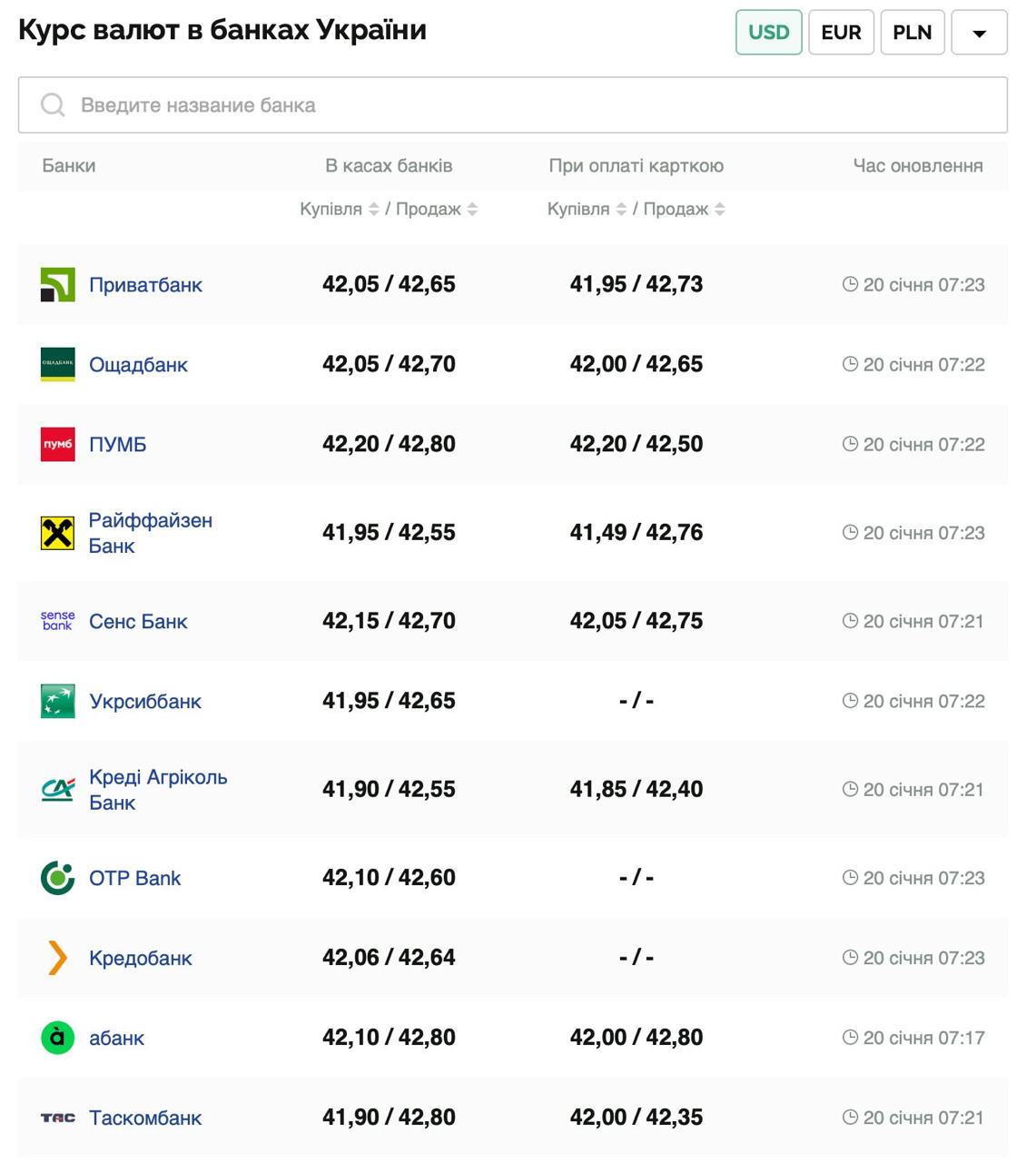This screenshot has height=1162, width=1036.
Task: Click the bank name search field
Action: [513, 105]
